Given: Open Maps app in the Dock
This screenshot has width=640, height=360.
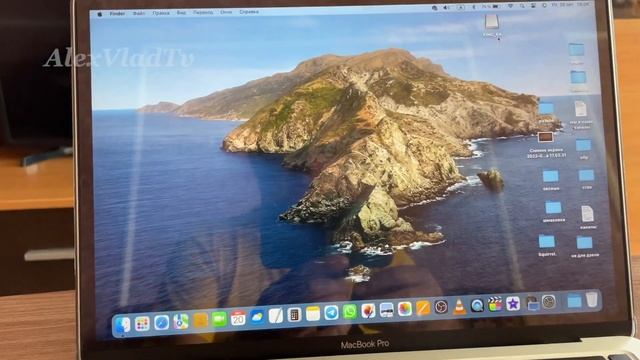Looking at the screenshot, I should [181, 322].
